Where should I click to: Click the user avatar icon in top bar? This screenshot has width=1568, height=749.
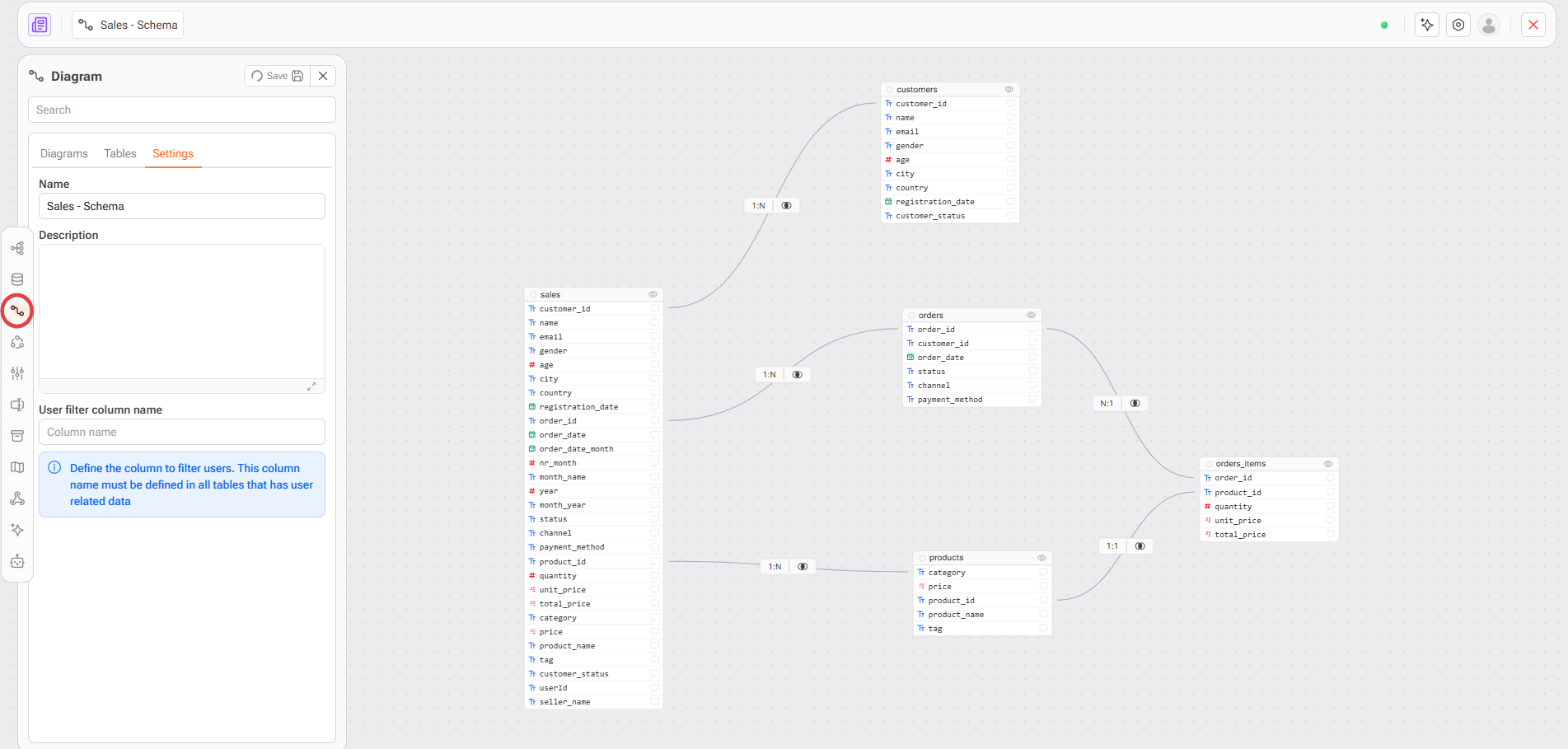(1488, 25)
